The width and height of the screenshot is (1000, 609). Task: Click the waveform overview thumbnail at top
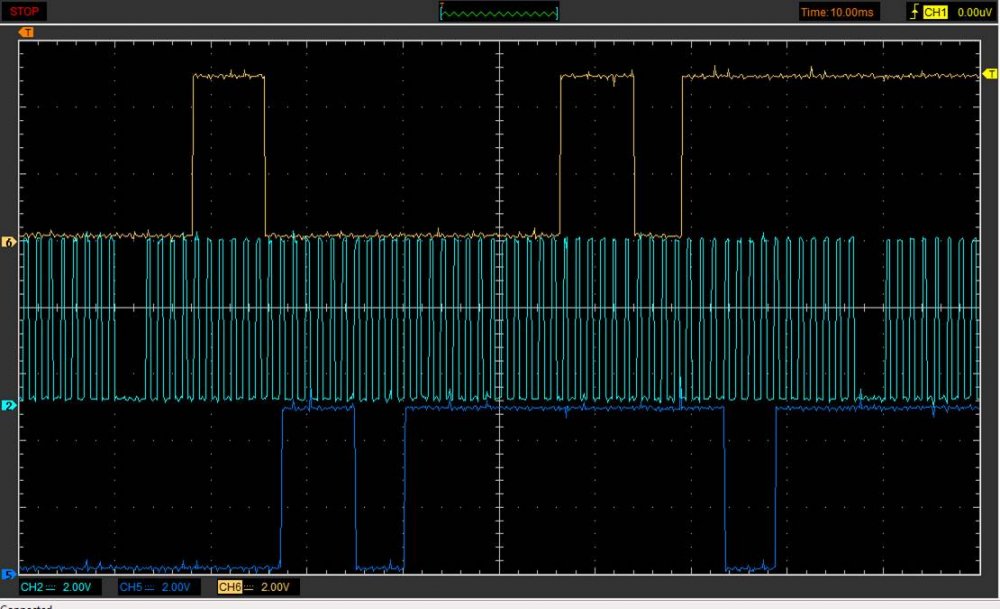pos(499,12)
